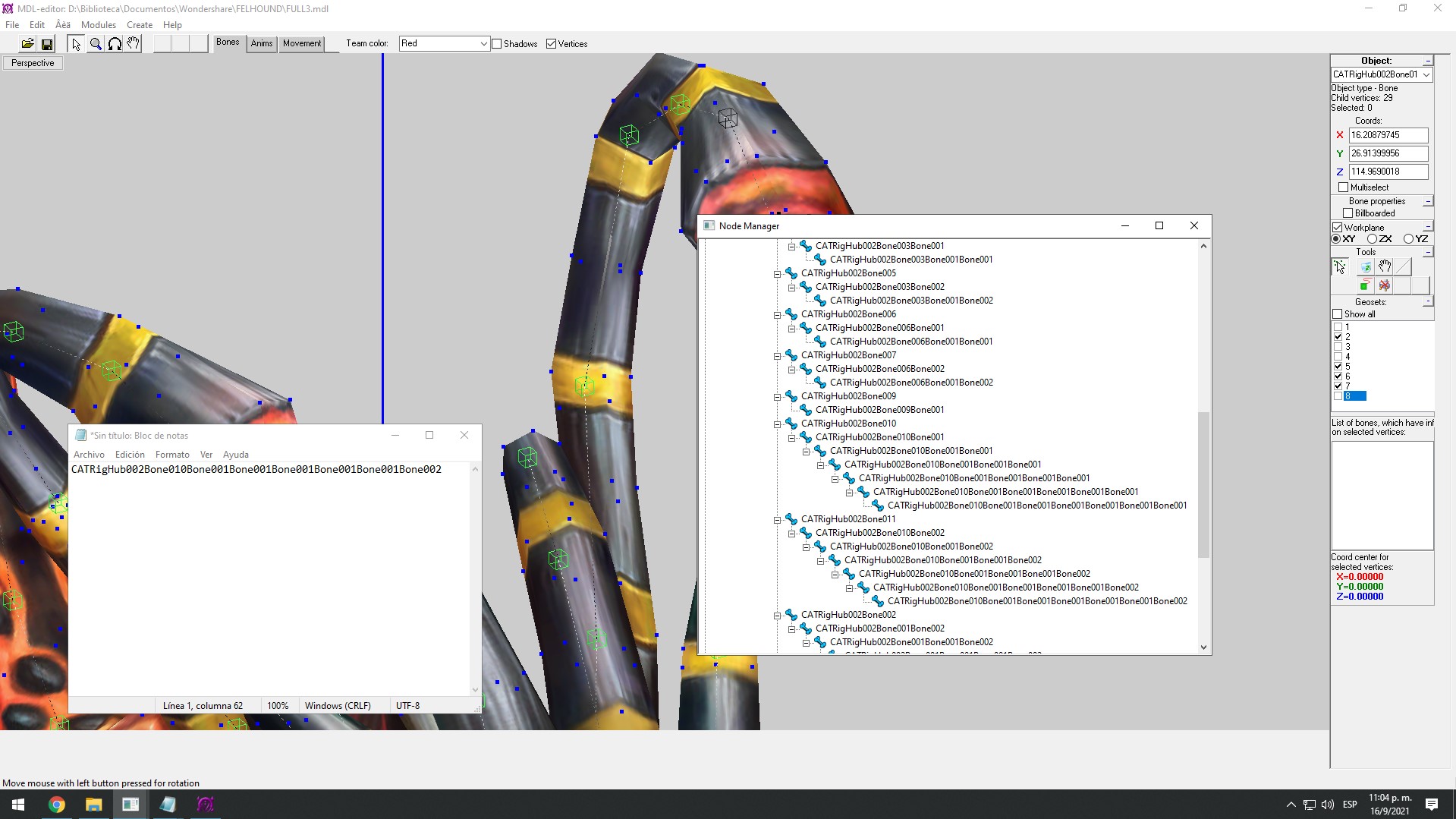Select the magnifier zoom tool
This screenshot has height=819, width=1456.
[x=96, y=44]
